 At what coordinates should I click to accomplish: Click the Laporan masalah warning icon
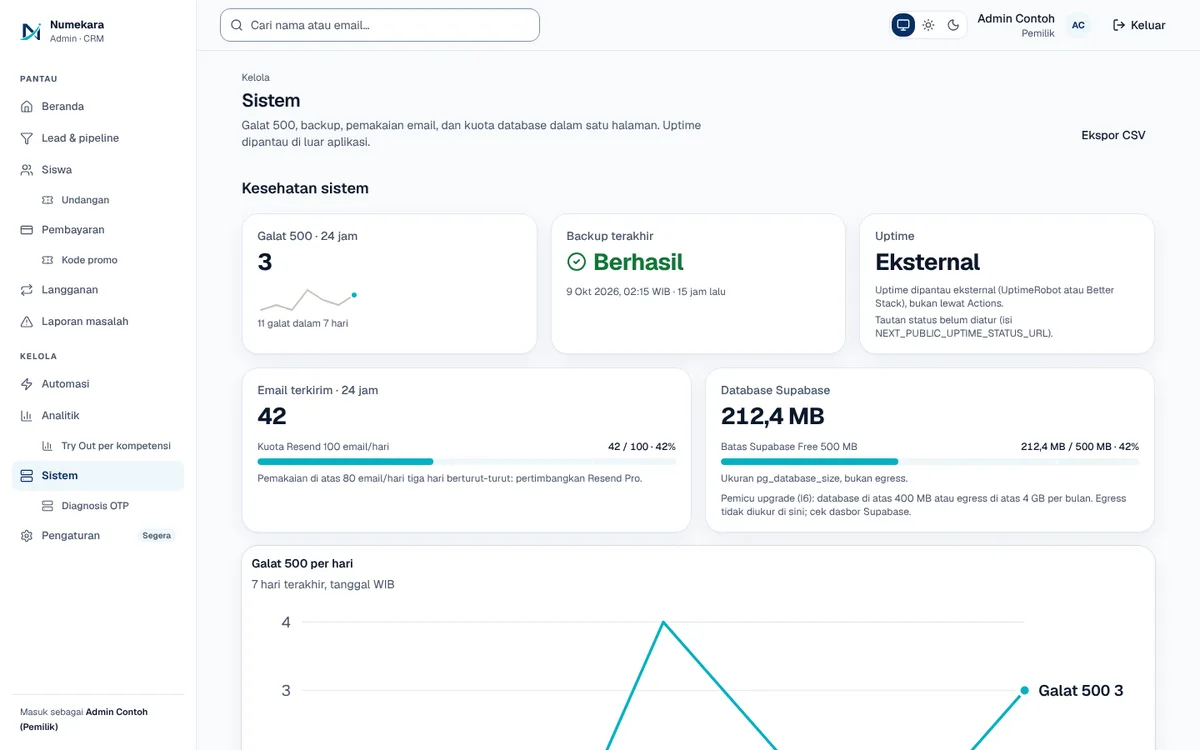27,322
